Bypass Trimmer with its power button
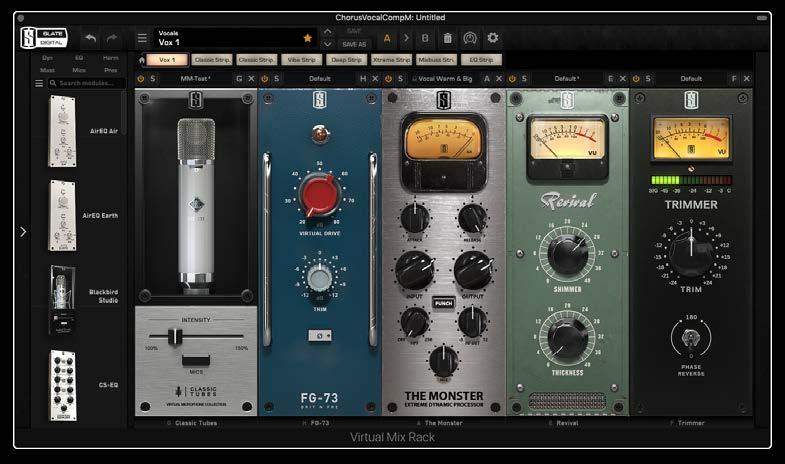Screen dimensions: 785x464 [636, 79]
